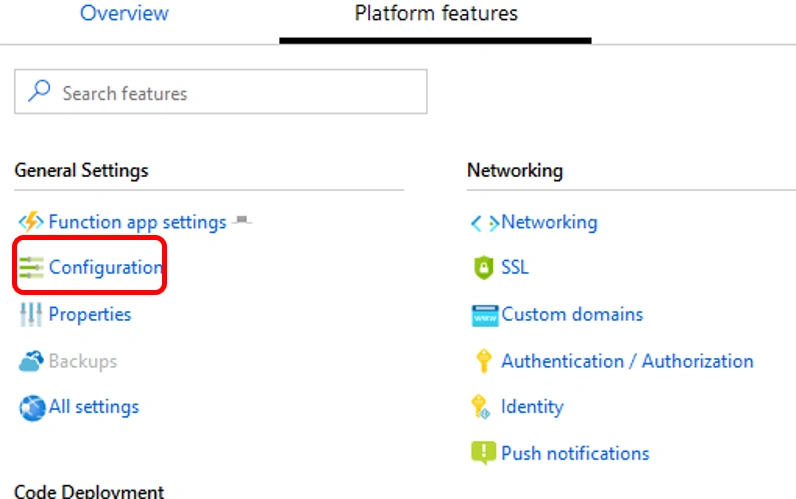This screenshot has width=796, height=499.
Task: Click the Networking section heading
Action: (515, 171)
